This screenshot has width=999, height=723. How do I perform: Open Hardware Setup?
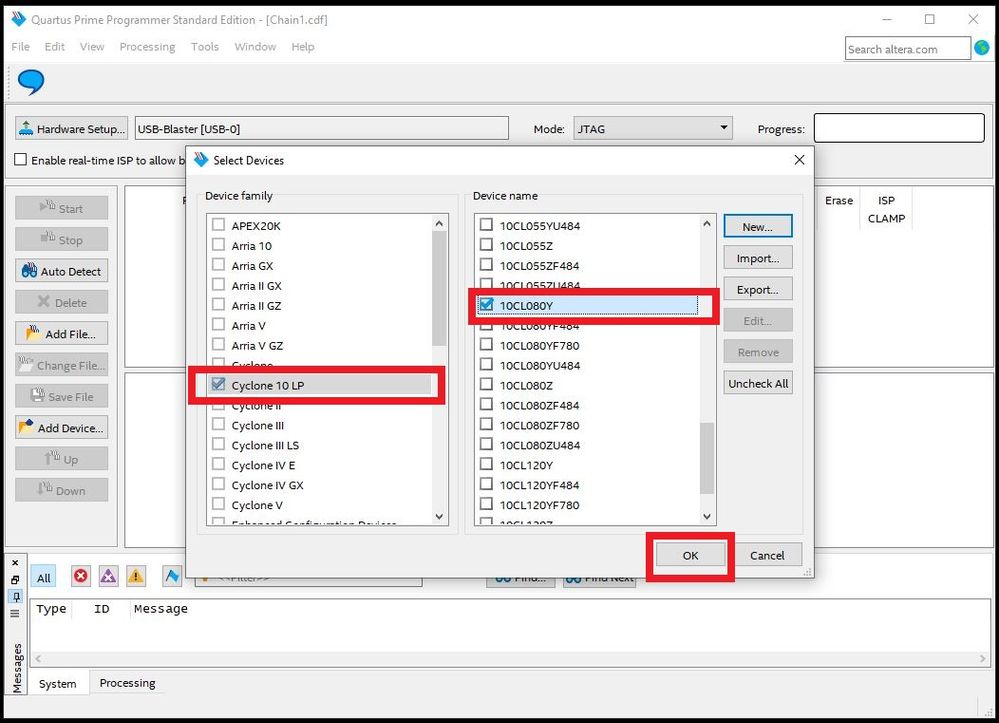point(71,129)
